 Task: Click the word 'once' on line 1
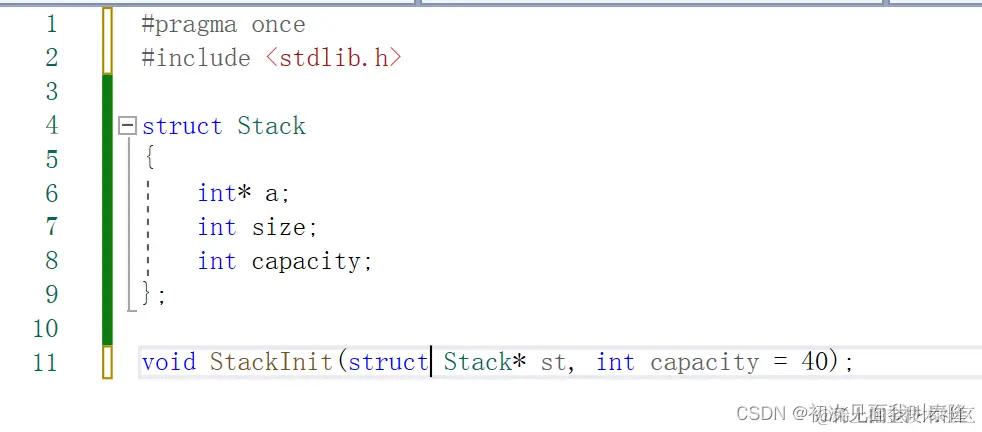[x=278, y=25]
